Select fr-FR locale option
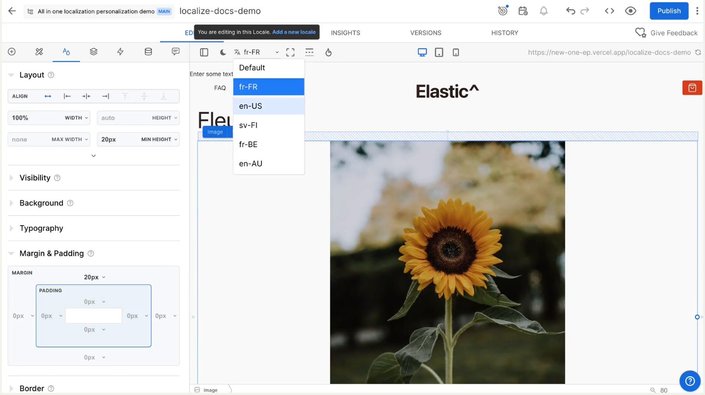Screen dimensions: 705x395 [x=268, y=87]
